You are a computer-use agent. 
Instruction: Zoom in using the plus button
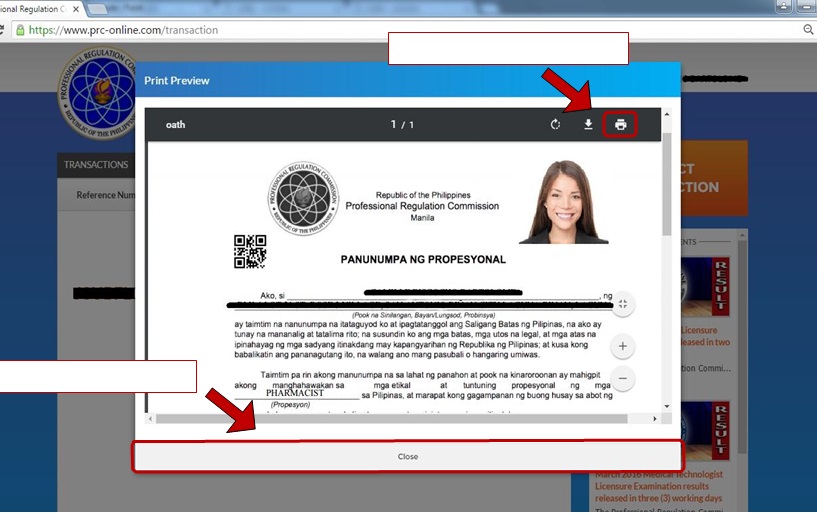[x=623, y=346]
